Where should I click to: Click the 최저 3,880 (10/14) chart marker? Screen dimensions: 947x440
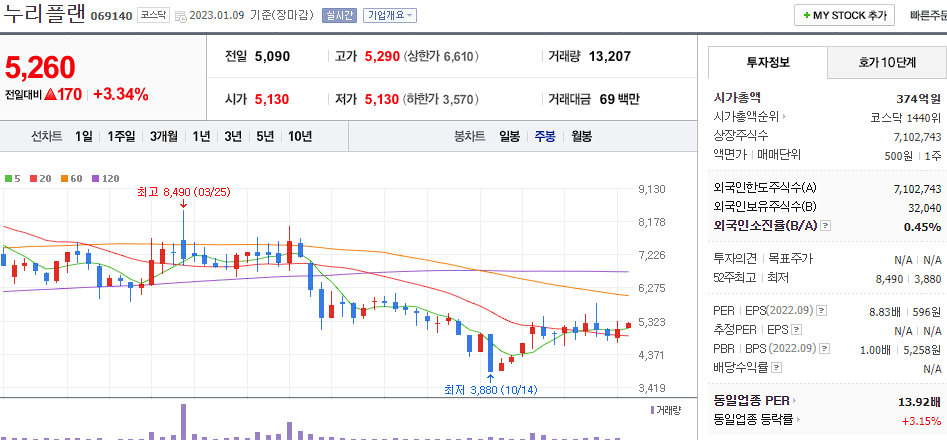pyautogui.click(x=490, y=390)
